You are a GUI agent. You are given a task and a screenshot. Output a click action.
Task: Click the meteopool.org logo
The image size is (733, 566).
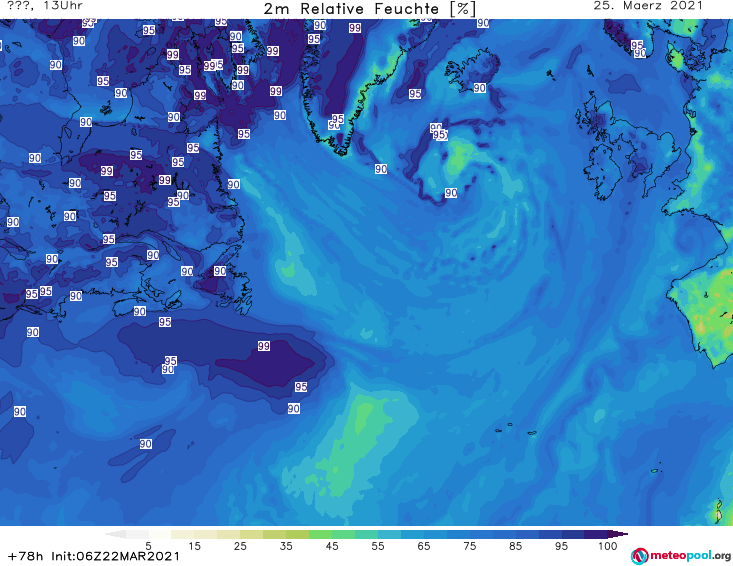coord(681,556)
